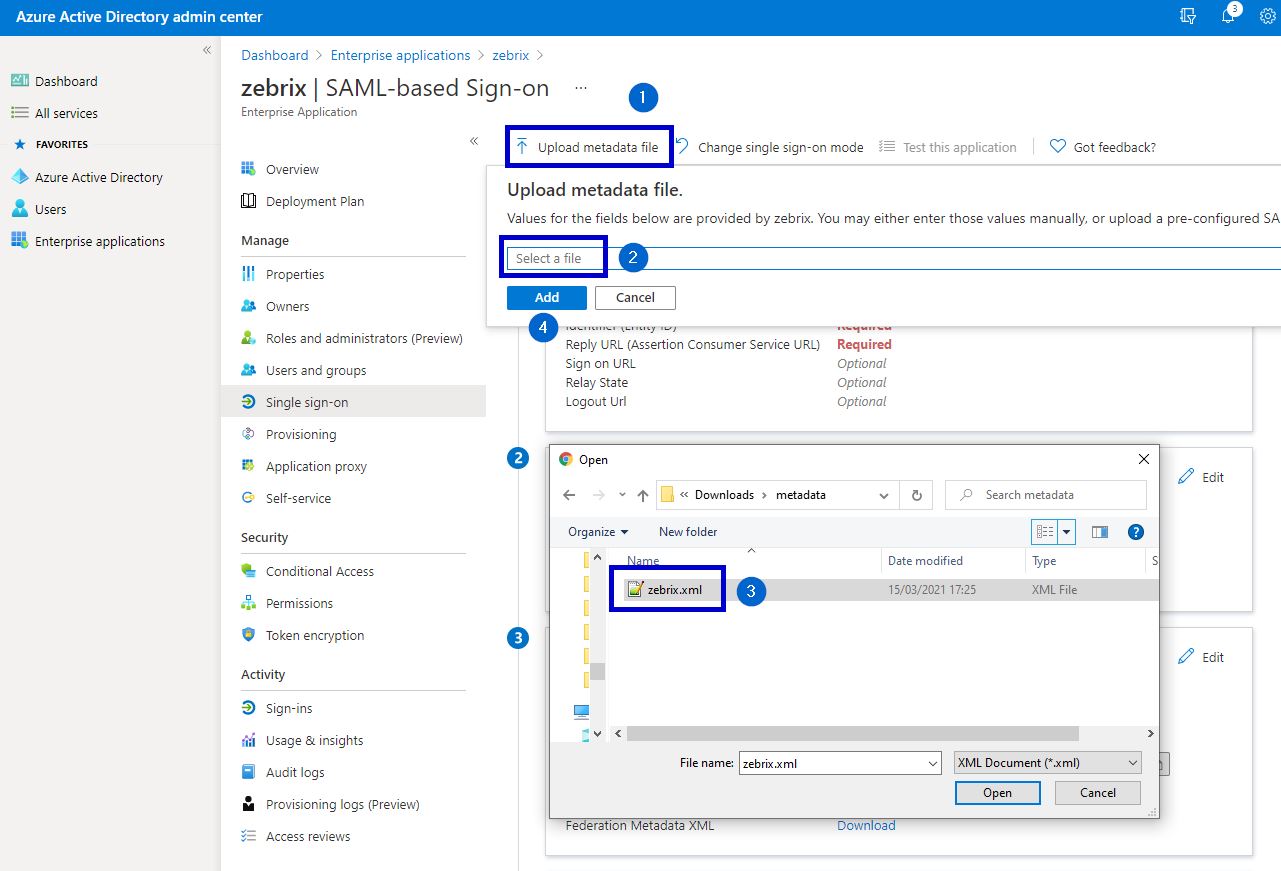Click the Self-service icon
1281x871 pixels.
coord(249,498)
